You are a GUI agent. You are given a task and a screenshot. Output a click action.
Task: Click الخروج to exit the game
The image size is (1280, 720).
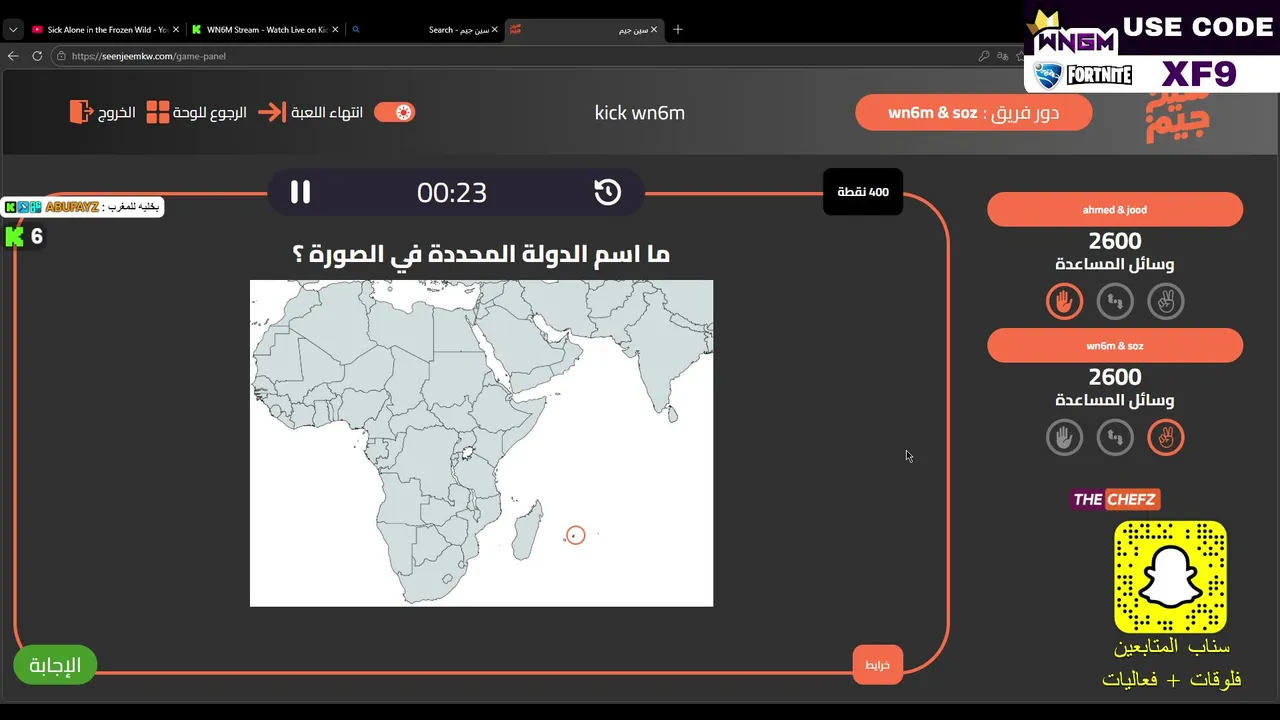click(116, 112)
